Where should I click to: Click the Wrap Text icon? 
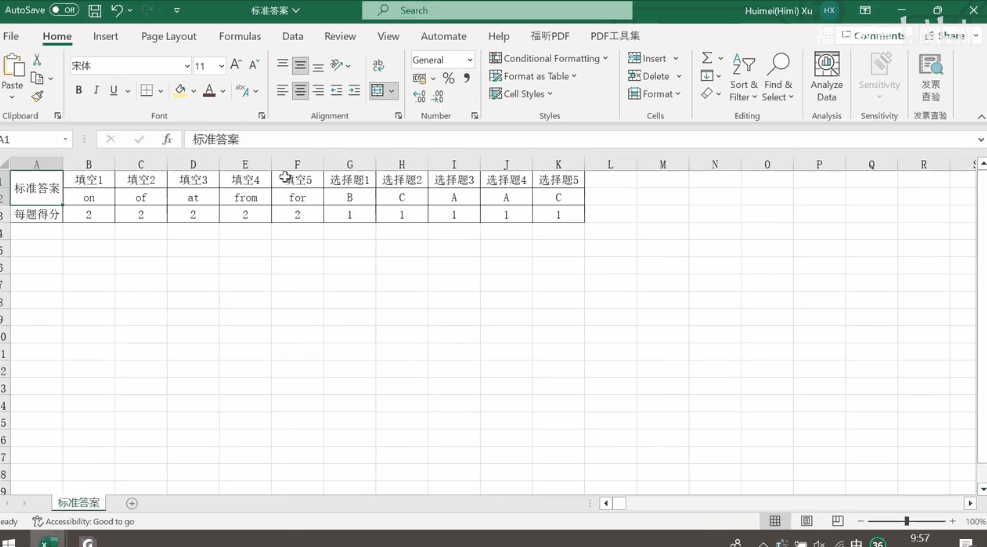[378, 65]
